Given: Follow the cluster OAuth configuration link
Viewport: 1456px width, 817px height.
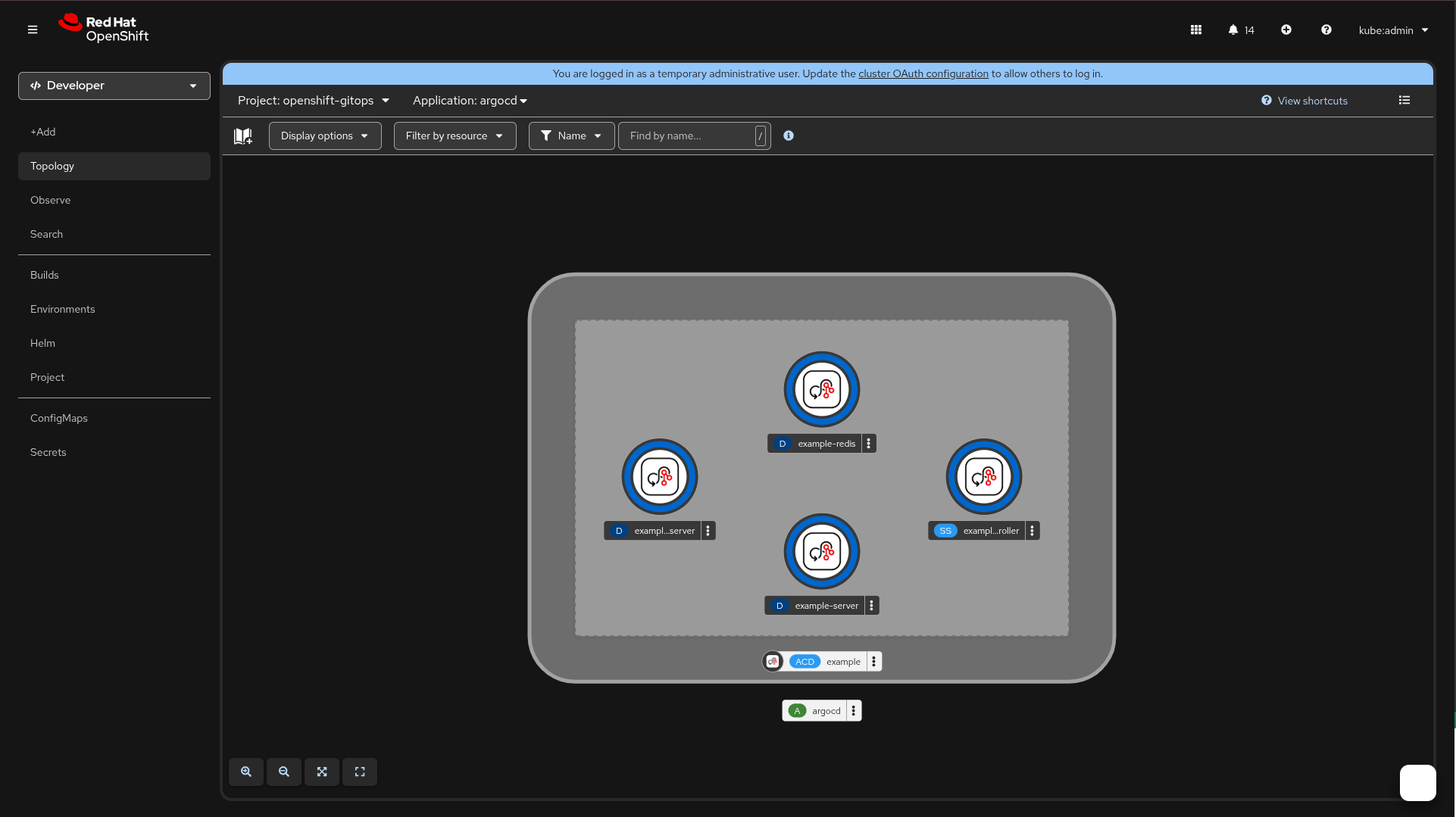Looking at the screenshot, I should pyautogui.click(x=923, y=73).
